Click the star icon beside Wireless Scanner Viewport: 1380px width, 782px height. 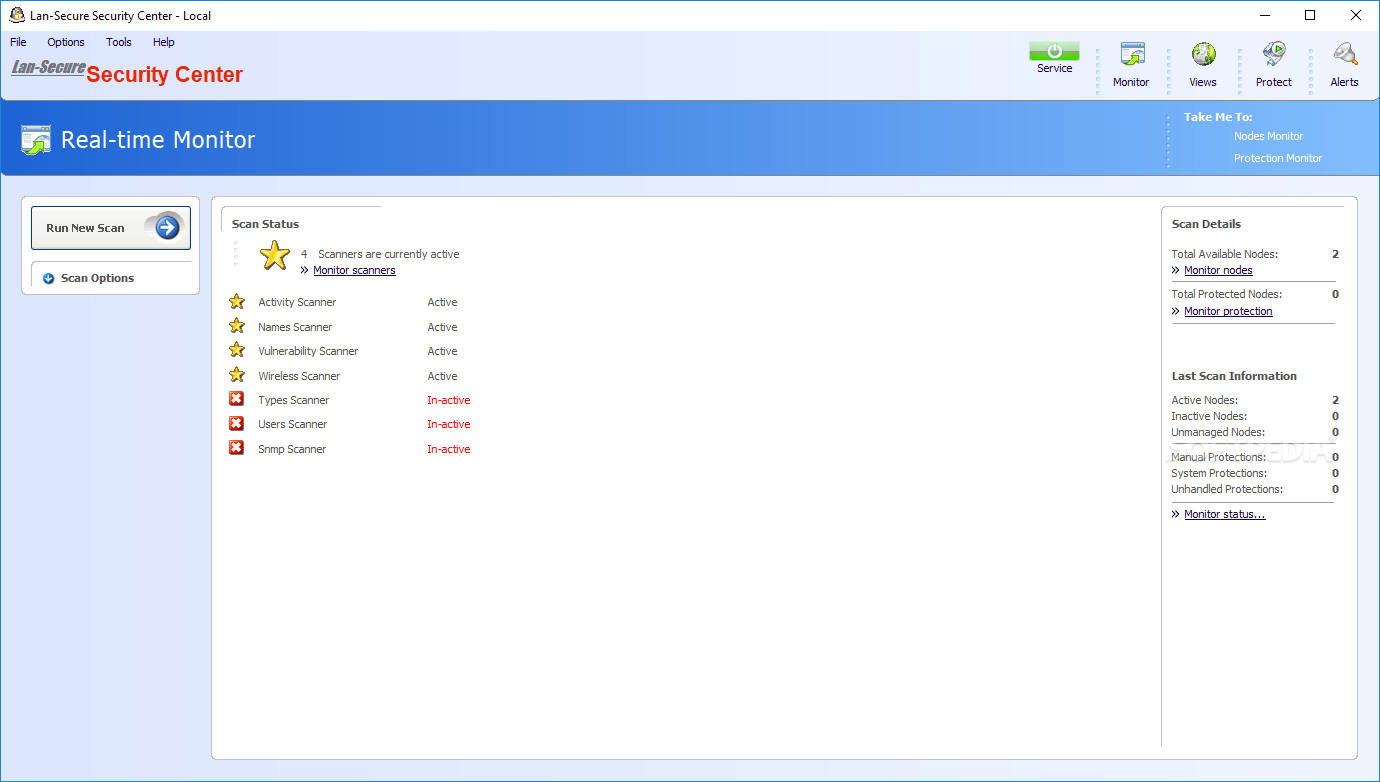point(237,375)
